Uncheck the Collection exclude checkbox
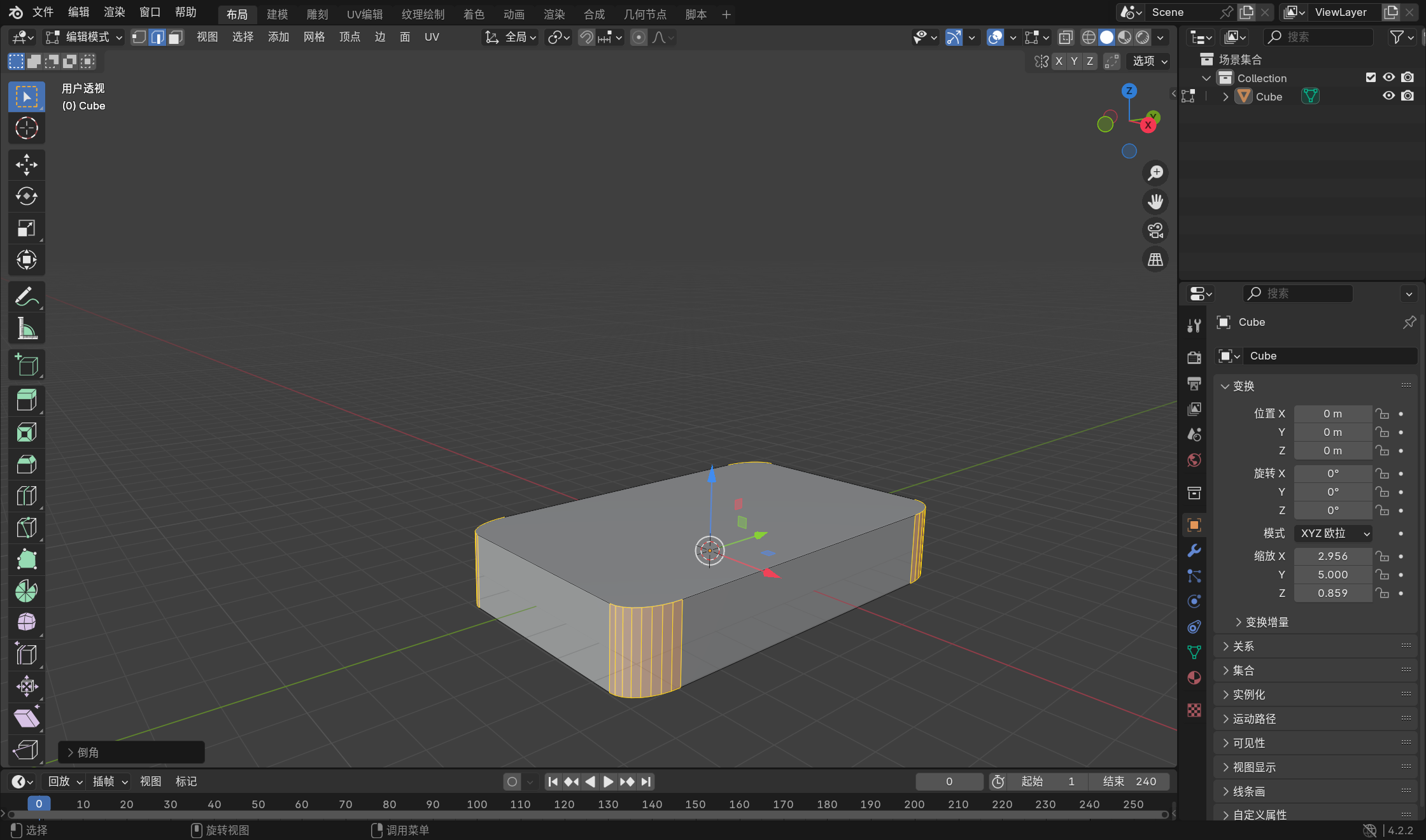The height and width of the screenshot is (840, 1426). [x=1371, y=78]
